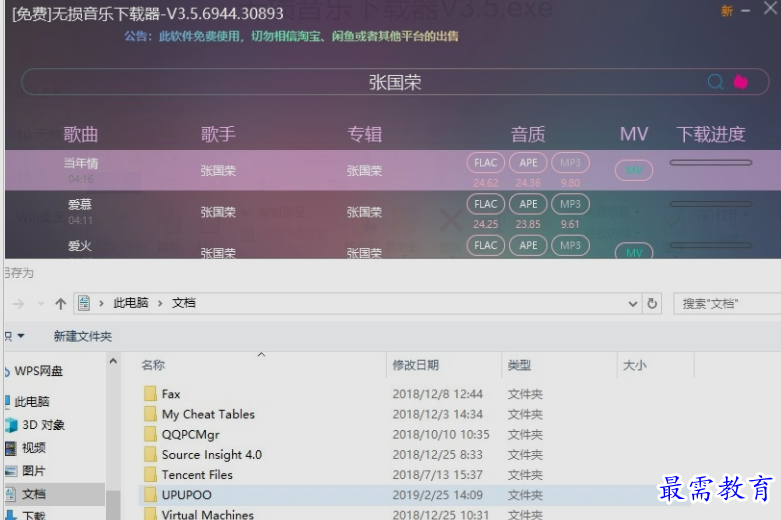This screenshot has height=520, width=781.
Task: Select FLAC quality for song 当年情
Action: point(486,163)
